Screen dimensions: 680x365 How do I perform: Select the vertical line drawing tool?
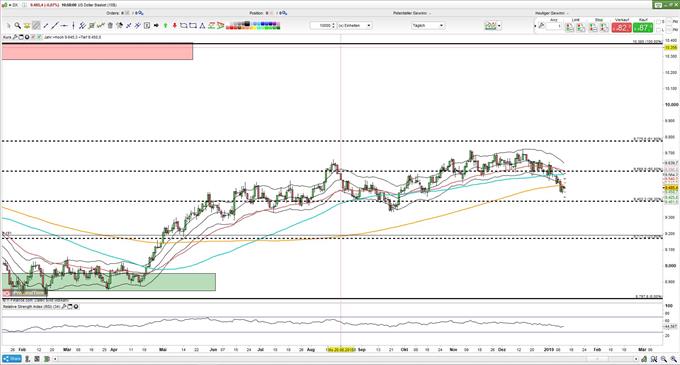click(74, 26)
